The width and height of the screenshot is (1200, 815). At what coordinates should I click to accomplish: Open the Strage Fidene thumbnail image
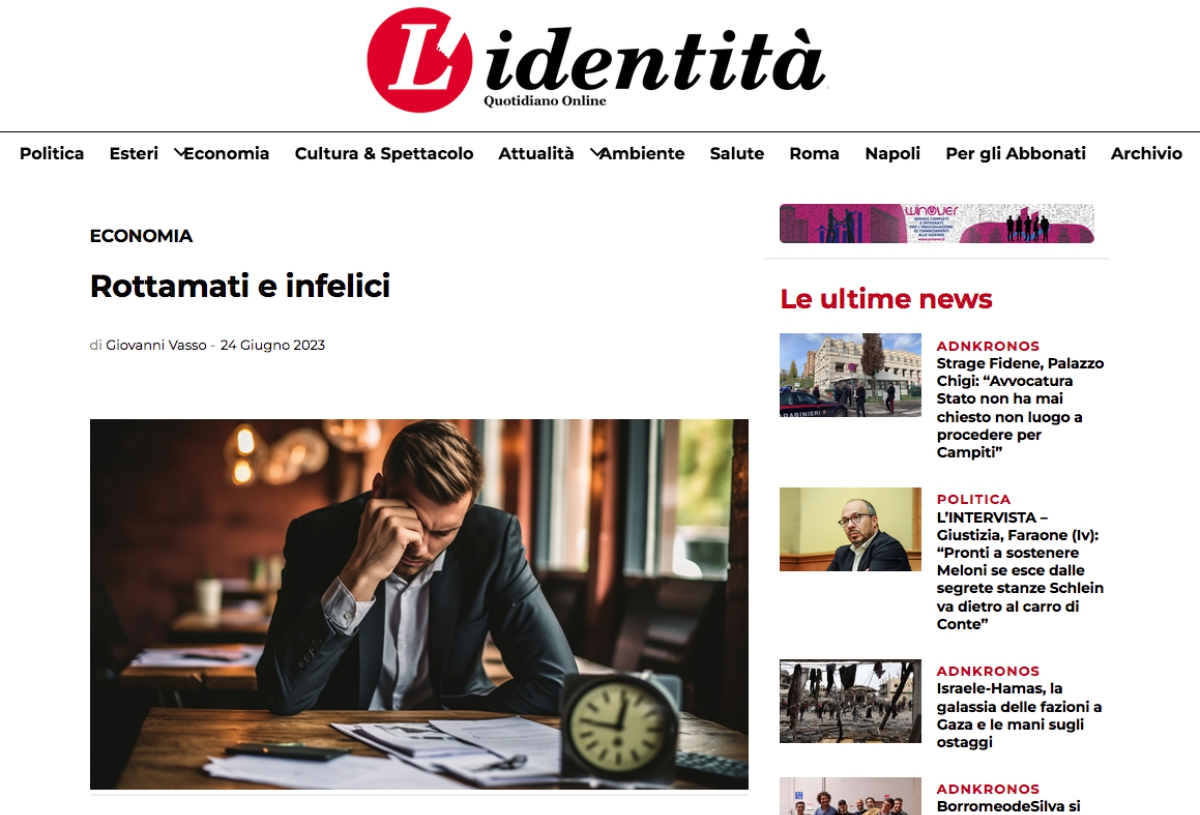coord(850,375)
